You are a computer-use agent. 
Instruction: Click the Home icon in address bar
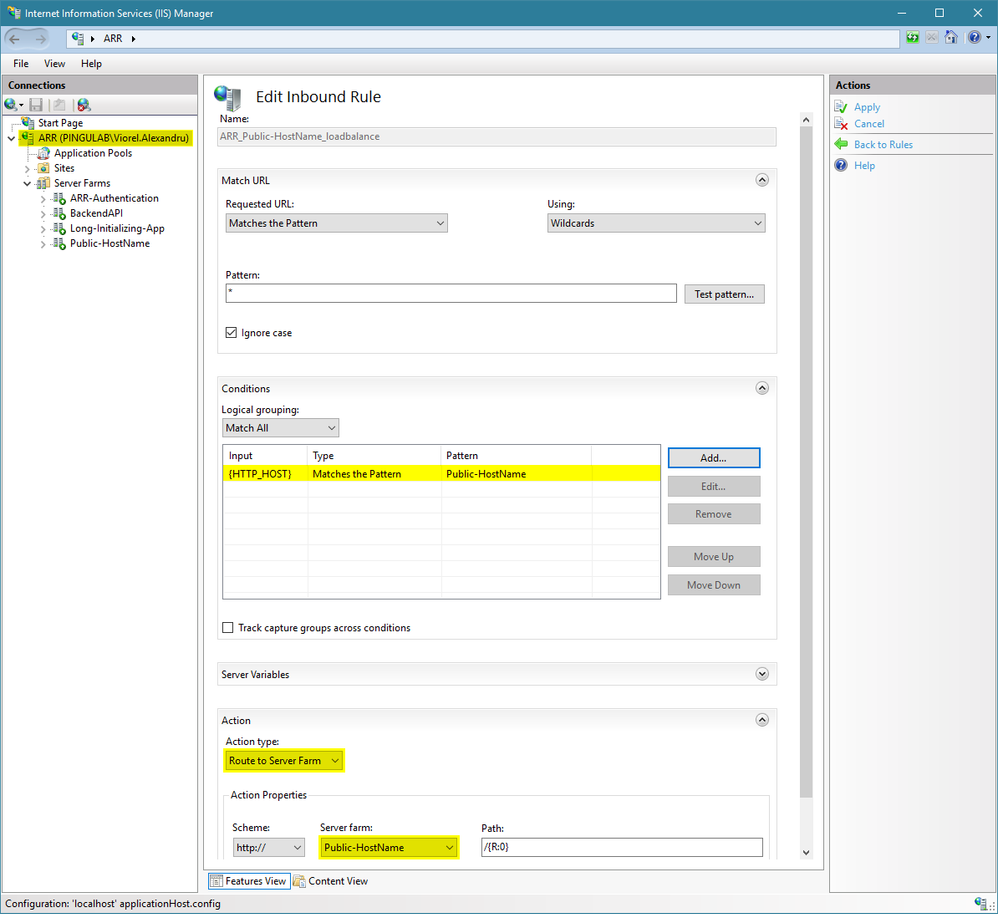(x=951, y=38)
